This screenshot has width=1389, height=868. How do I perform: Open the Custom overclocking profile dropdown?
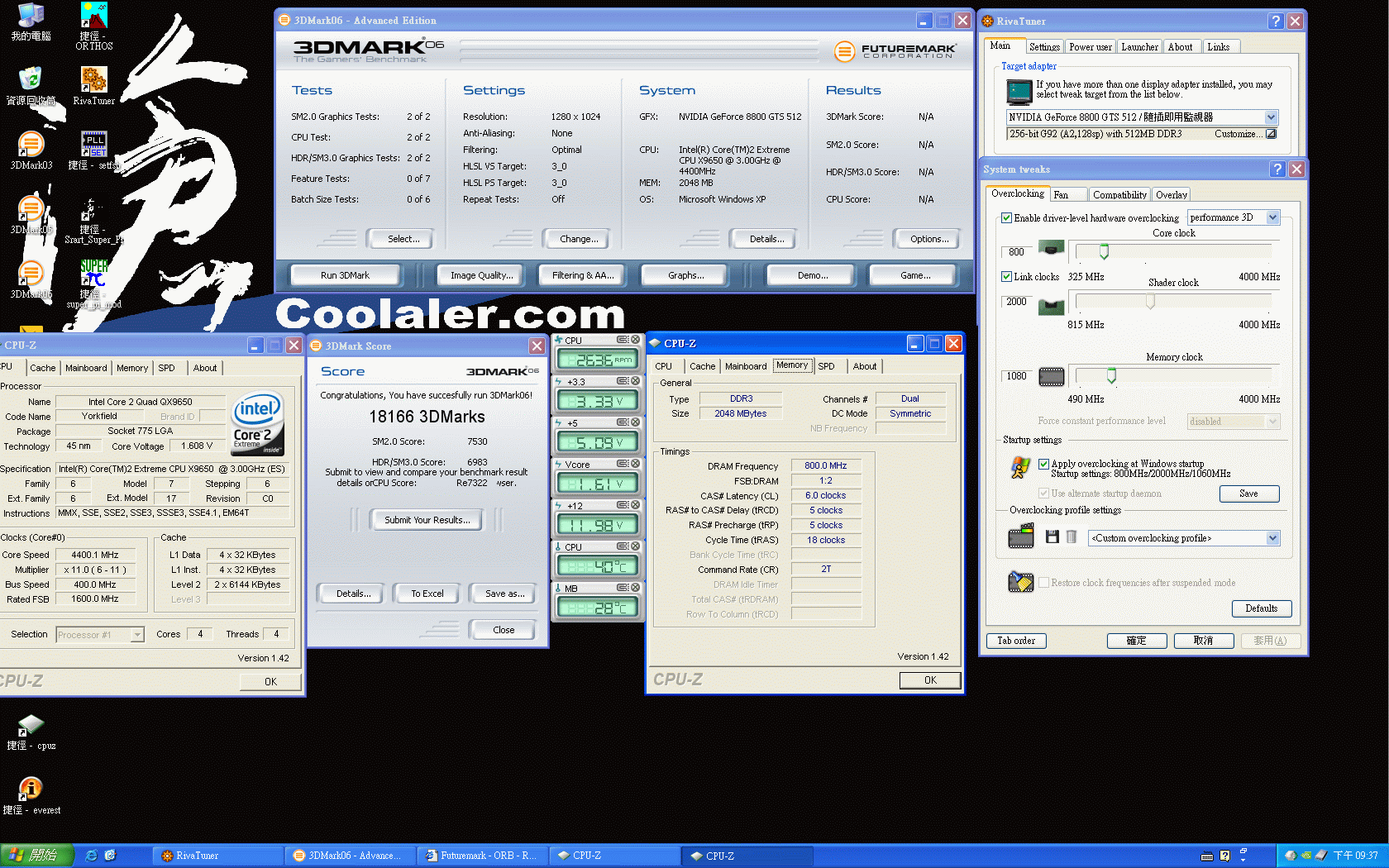[1272, 538]
